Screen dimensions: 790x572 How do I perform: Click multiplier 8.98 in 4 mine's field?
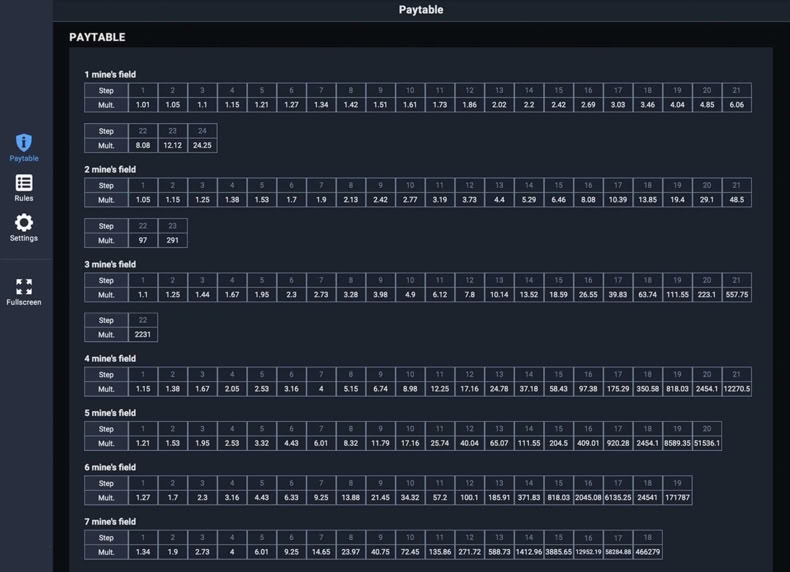pos(410,389)
